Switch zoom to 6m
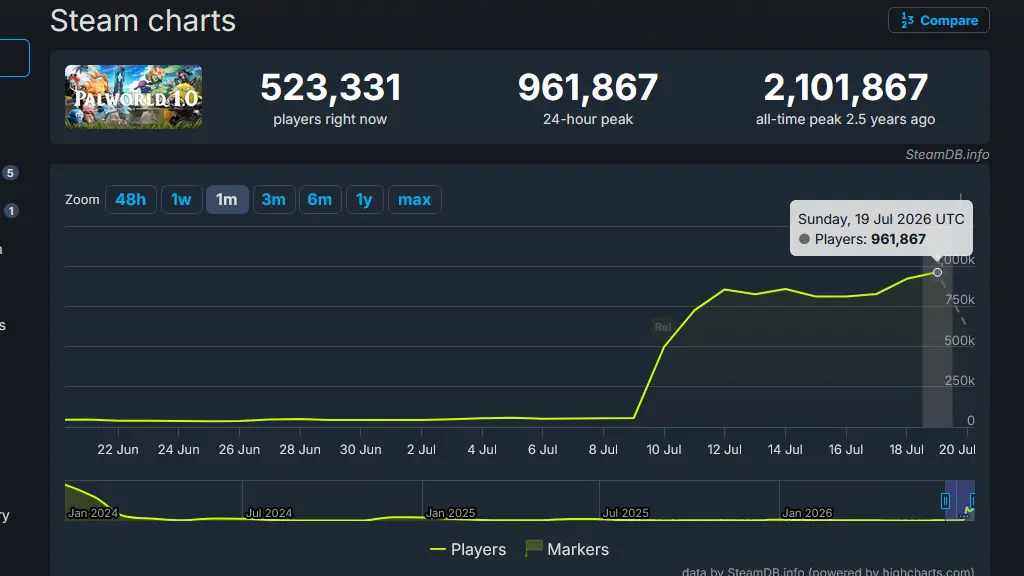1024x576 pixels. point(319,199)
